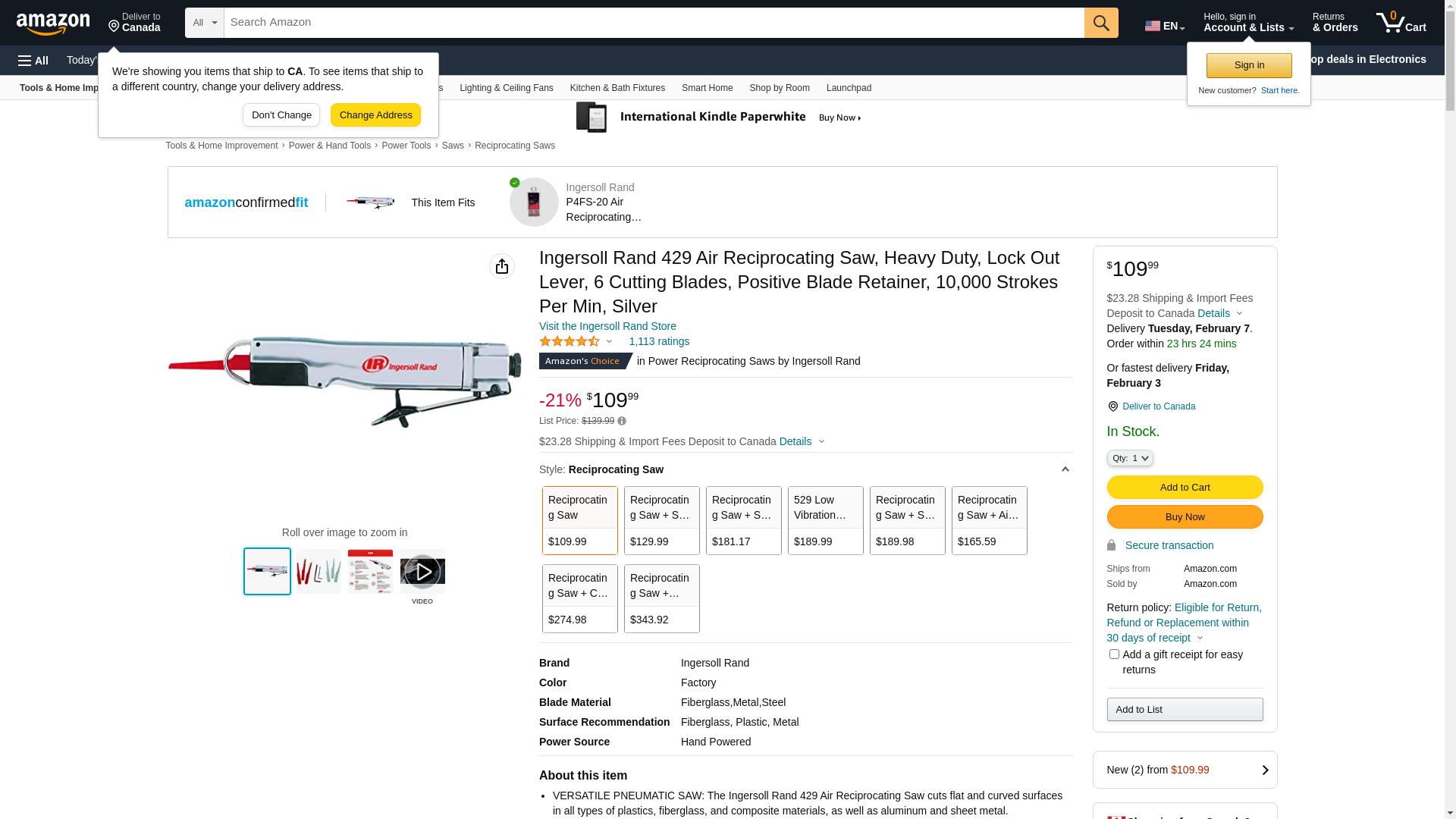Click into the Search Amazon field
The height and width of the screenshot is (819, 1456).
(x=654, y=23)
